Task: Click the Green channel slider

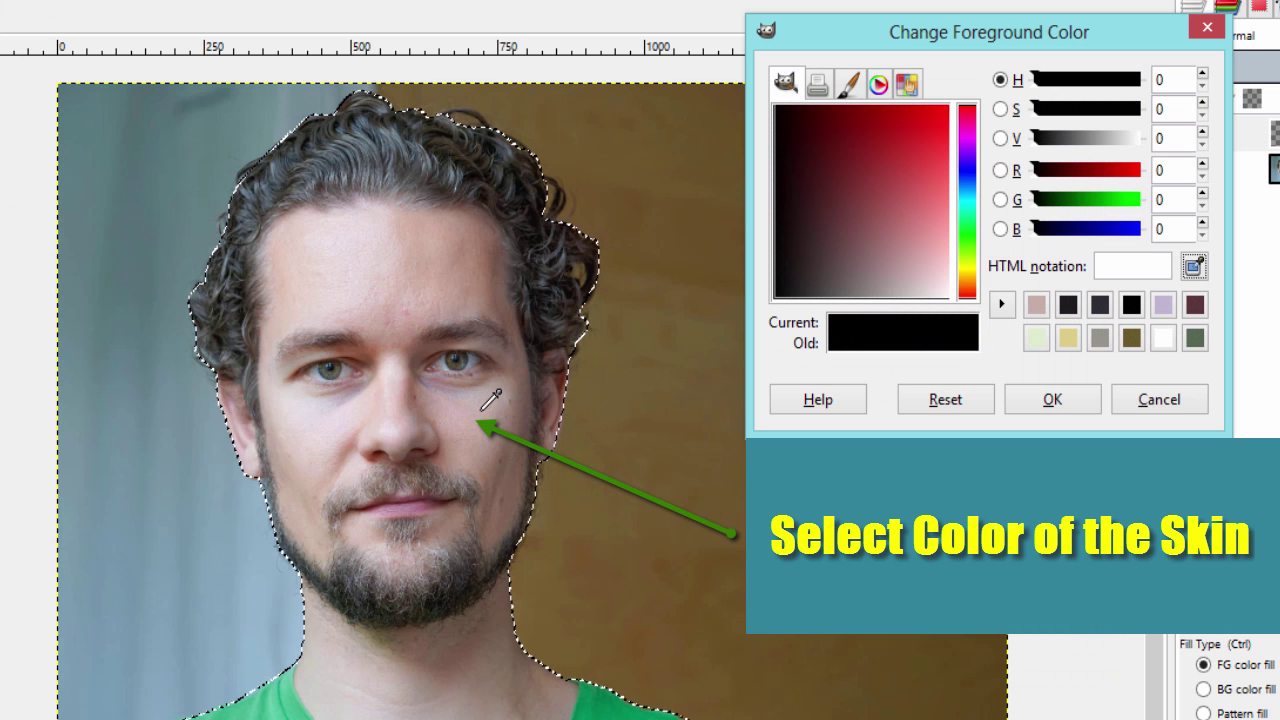Action: [x=1086, y=200]
